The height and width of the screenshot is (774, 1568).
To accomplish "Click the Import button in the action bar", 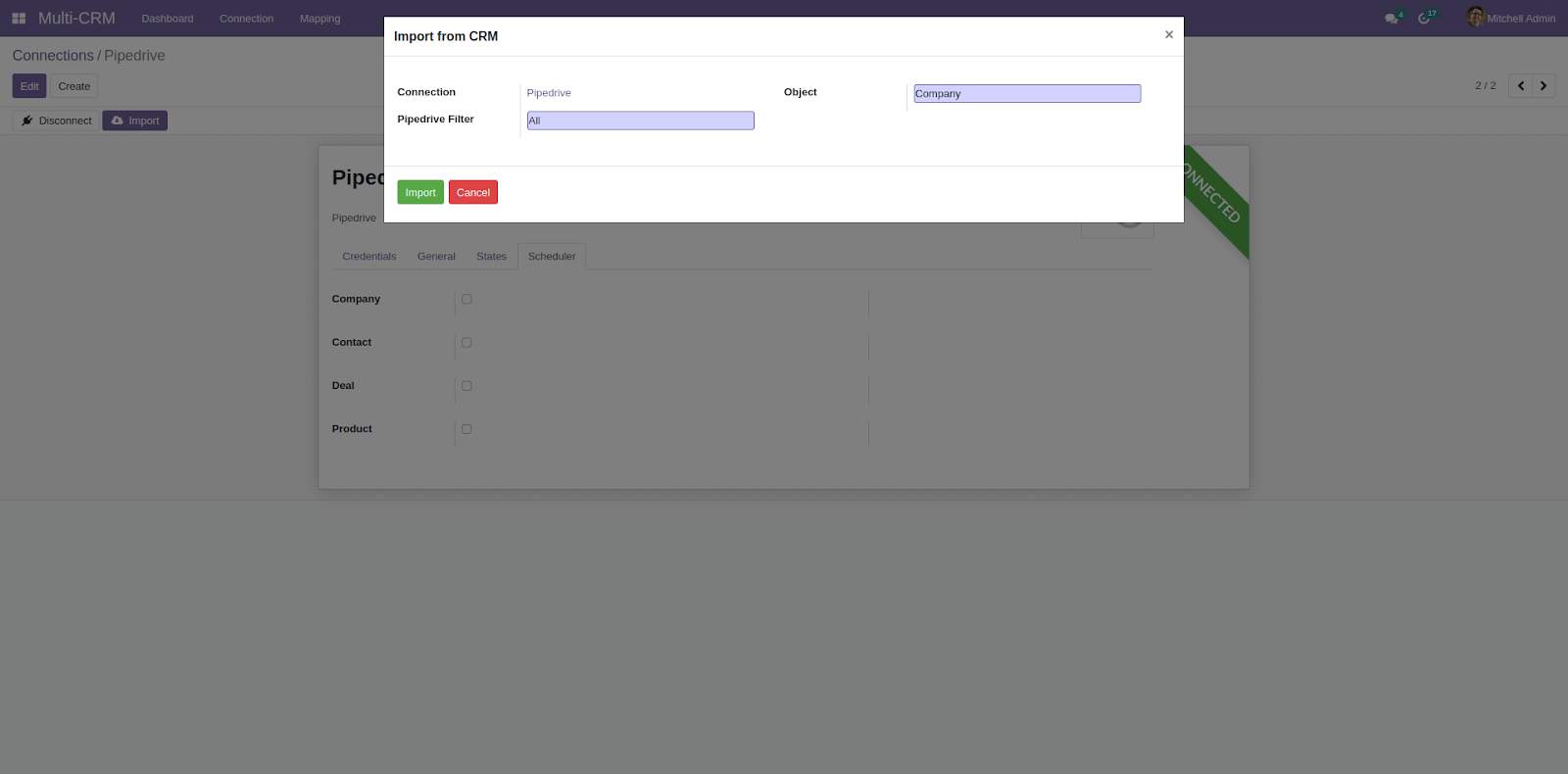I will point(135,121).
